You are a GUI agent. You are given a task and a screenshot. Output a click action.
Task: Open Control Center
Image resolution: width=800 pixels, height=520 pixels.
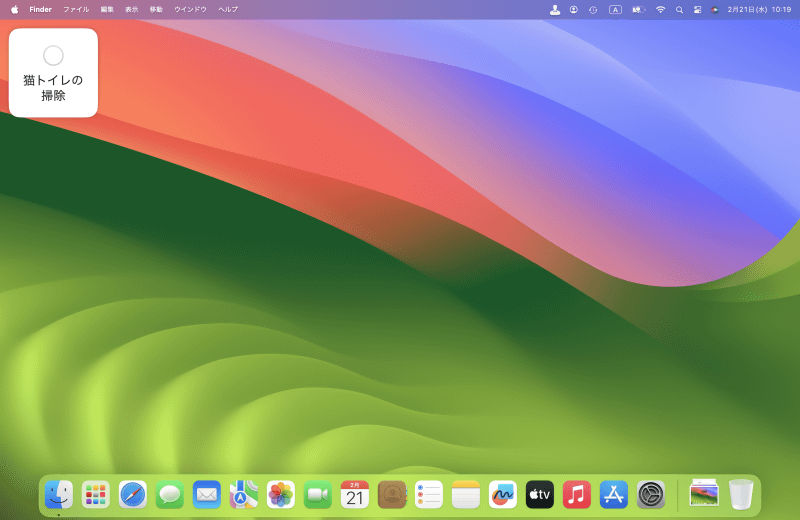pyautogui.click(x=697, y=9)
